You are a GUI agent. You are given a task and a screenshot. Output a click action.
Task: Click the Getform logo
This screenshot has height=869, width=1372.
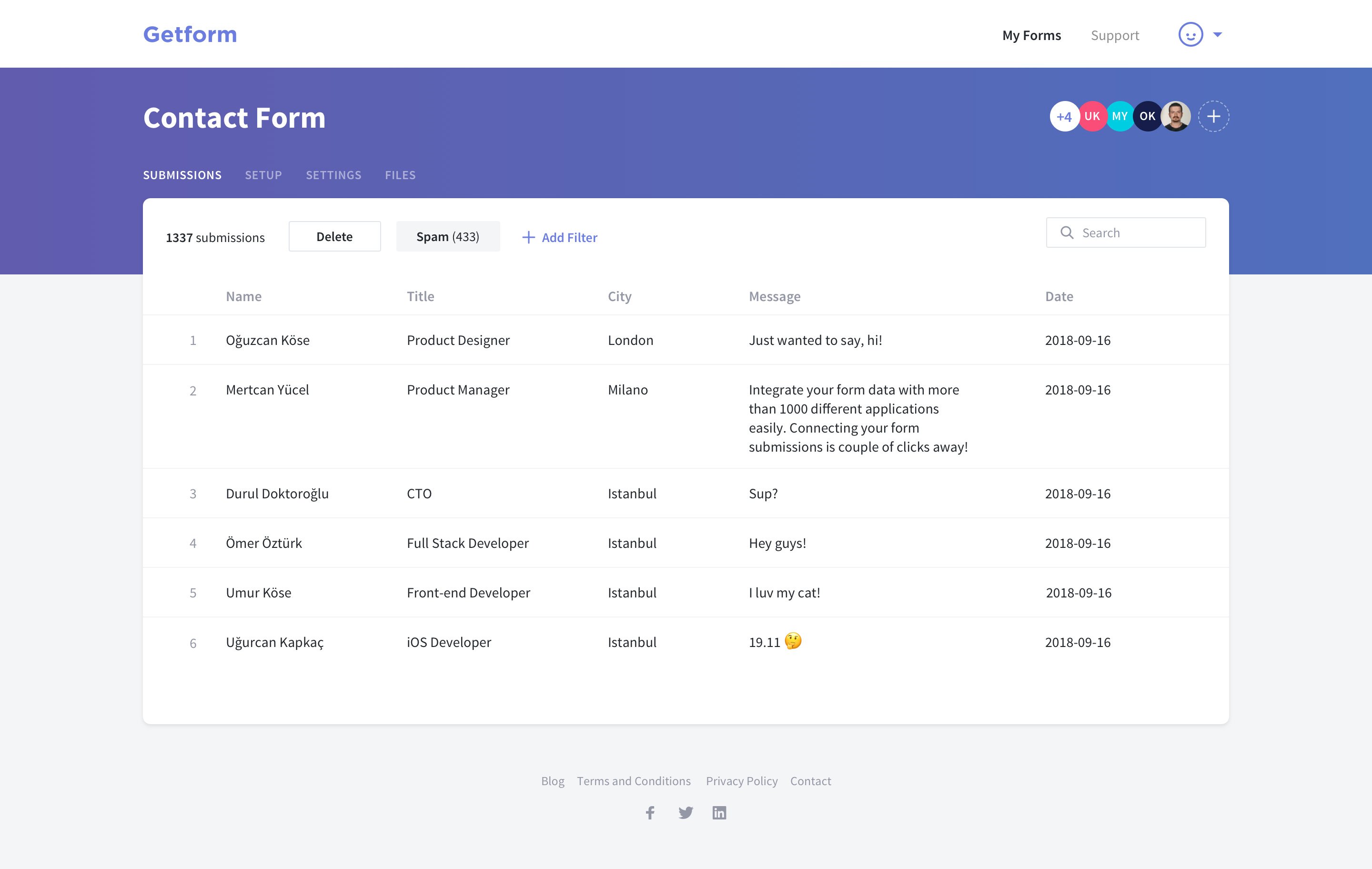pyautogui.click(x=190, y=35)
